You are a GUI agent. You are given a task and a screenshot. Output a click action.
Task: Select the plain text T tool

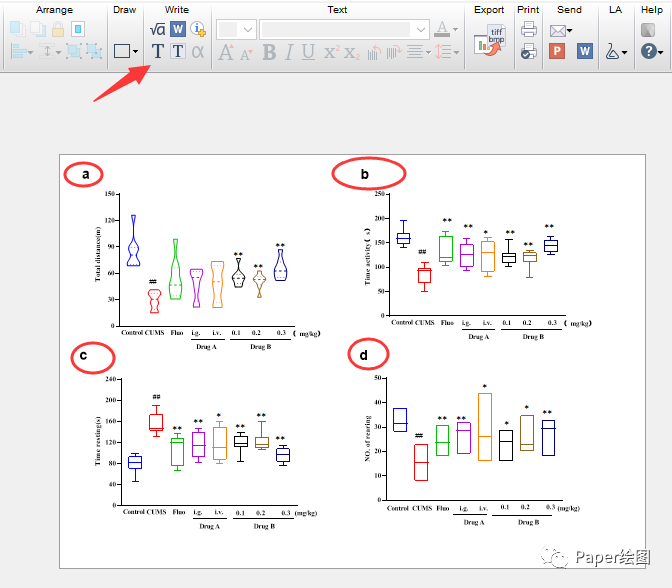158,51
